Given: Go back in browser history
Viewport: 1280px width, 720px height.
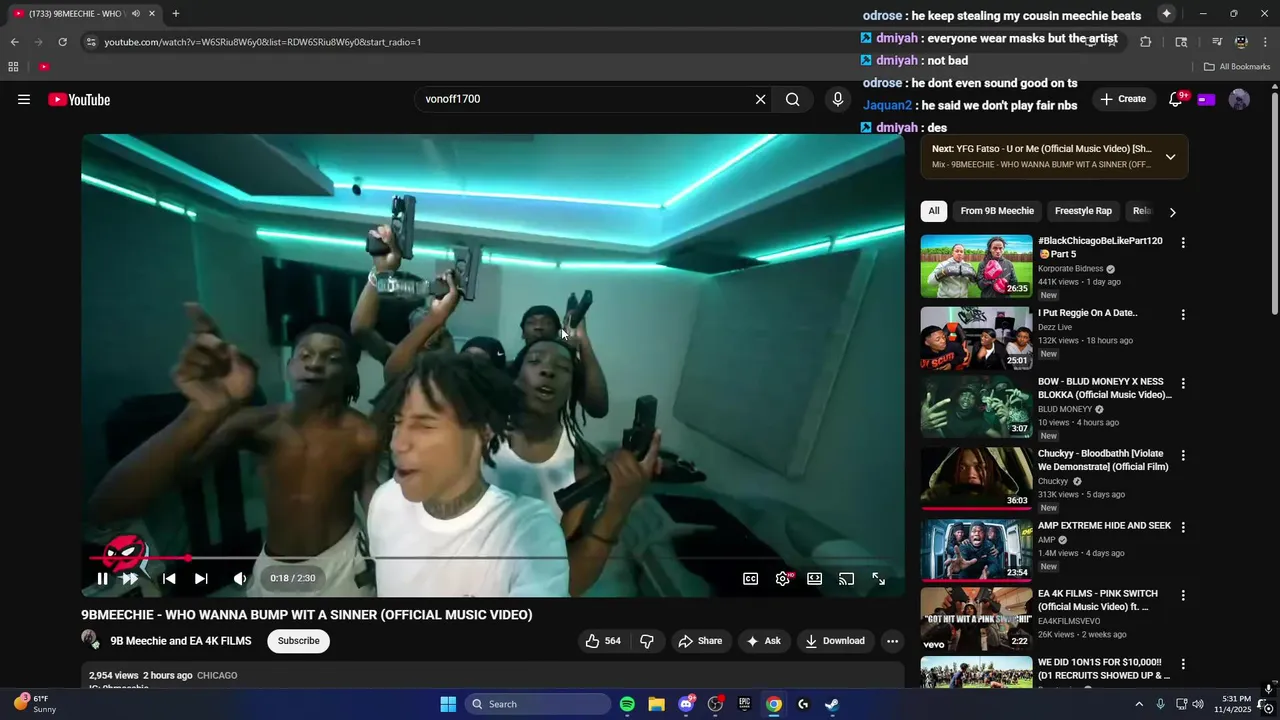Looking at the screenshot, I should coord(14,42).
